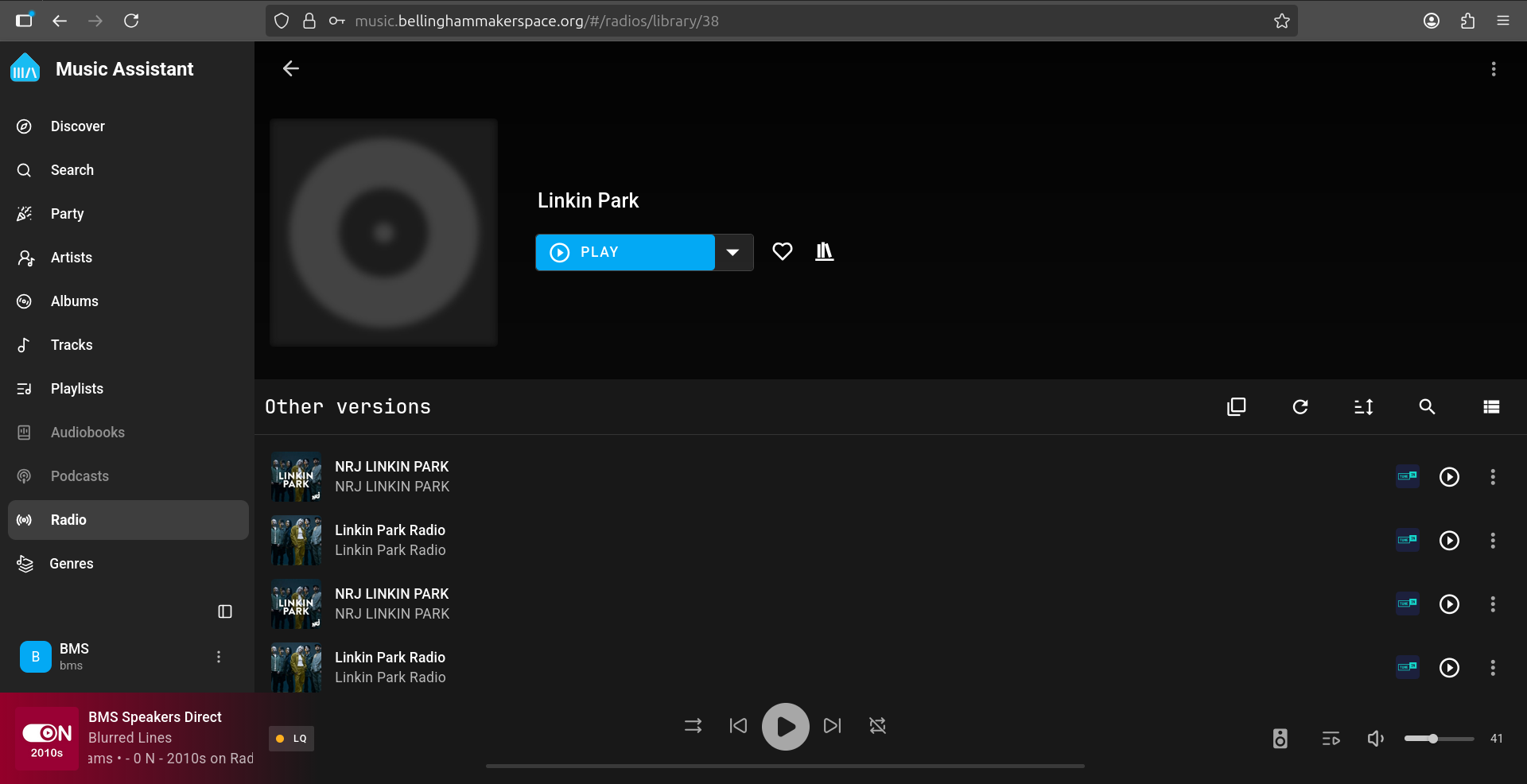Open Audiobooks in the sidebar

128,433
